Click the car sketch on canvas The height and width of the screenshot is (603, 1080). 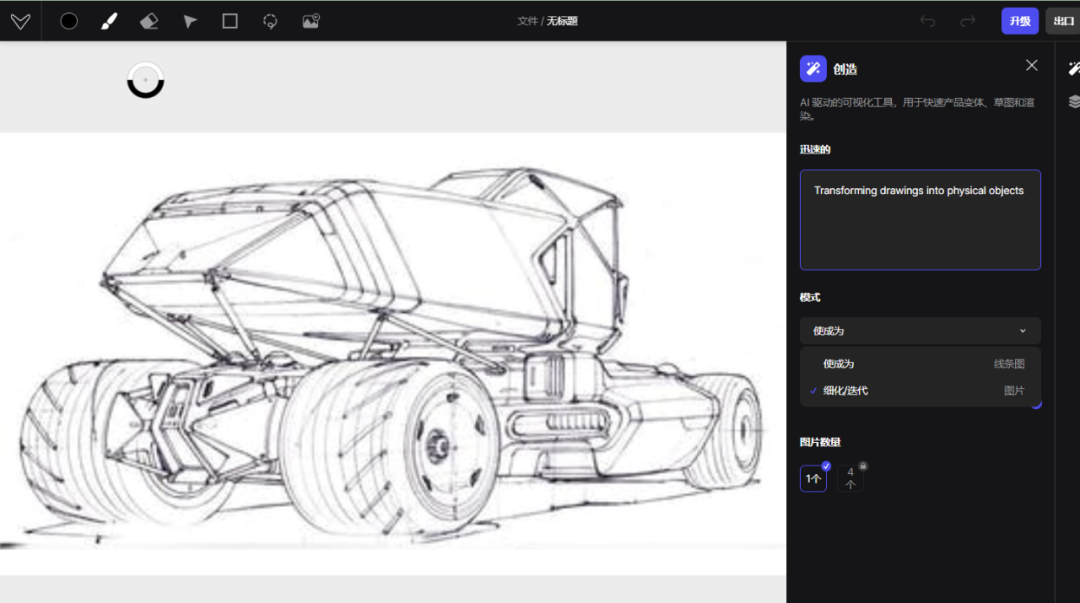click(x=393, y=354)
